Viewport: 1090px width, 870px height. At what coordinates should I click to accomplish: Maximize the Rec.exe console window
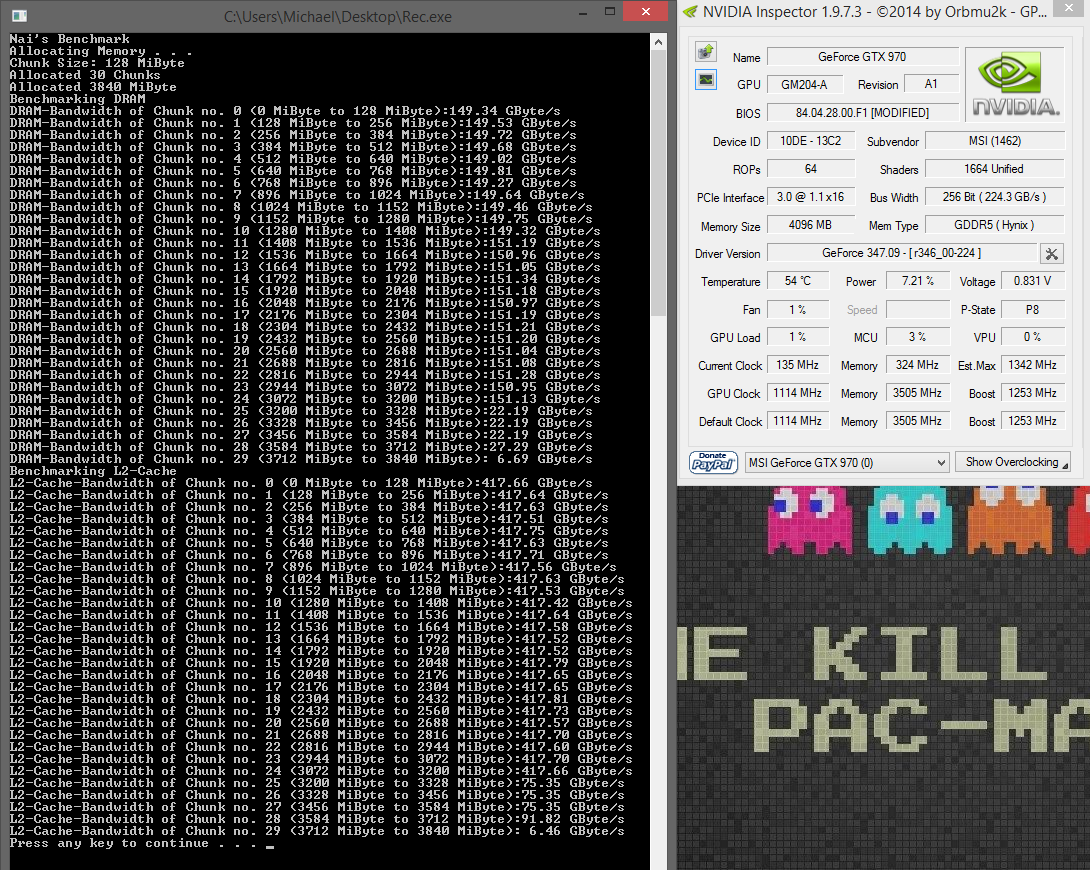pyautogui.click(x=610, y=11)
